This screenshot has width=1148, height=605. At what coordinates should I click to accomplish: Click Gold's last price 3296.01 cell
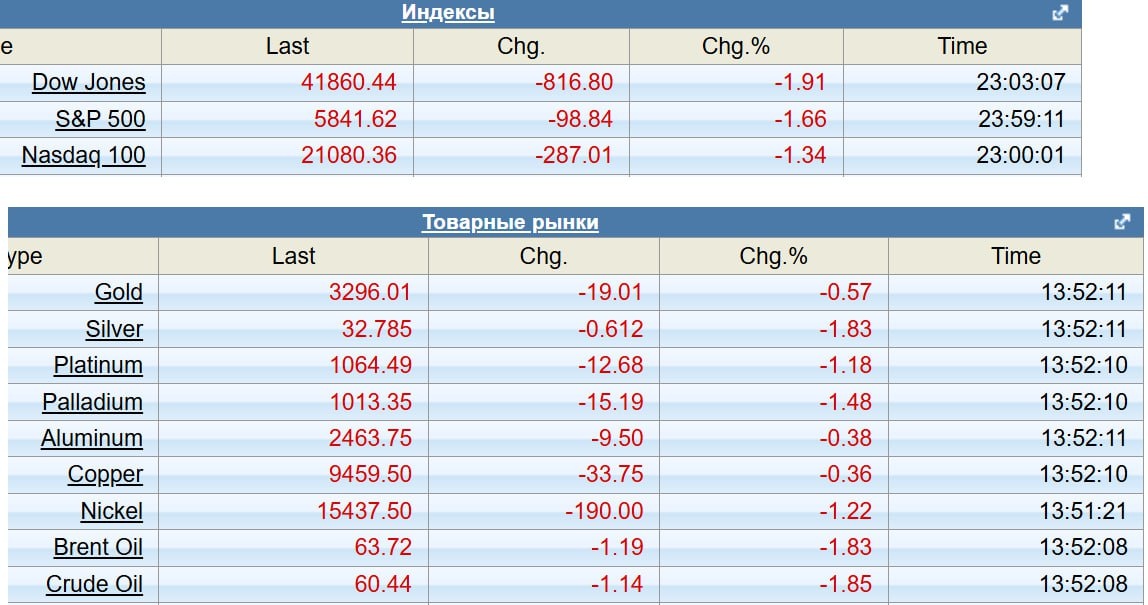click(369, 292)
